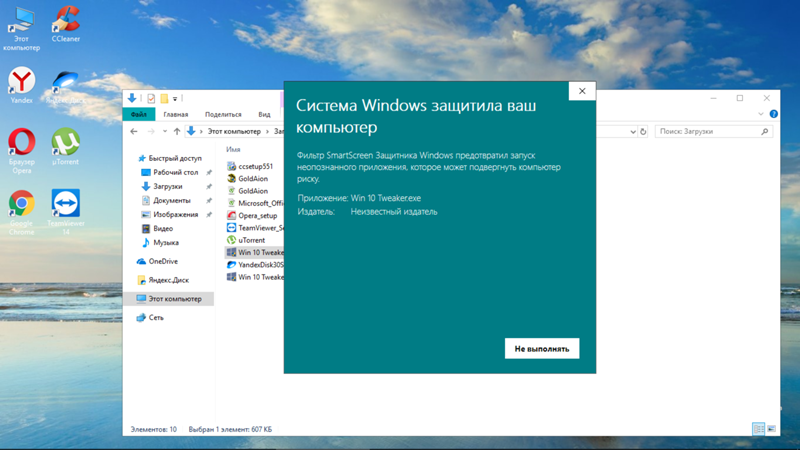Open Музыка in the navigation pane
This screenshot has height=450, width=800.
[x=166, y=242]
